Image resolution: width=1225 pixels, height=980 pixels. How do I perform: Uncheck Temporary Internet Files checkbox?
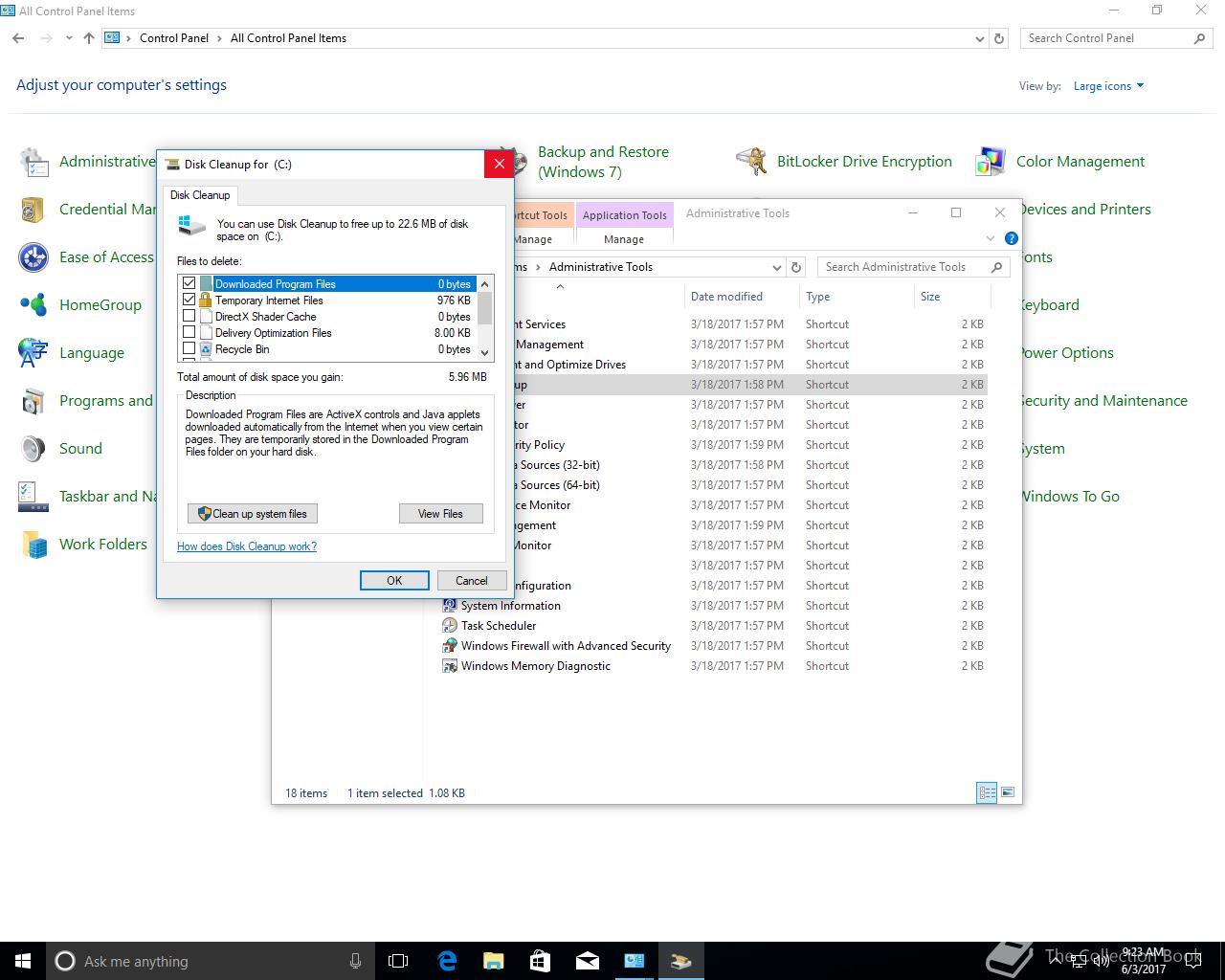point(189,301)
